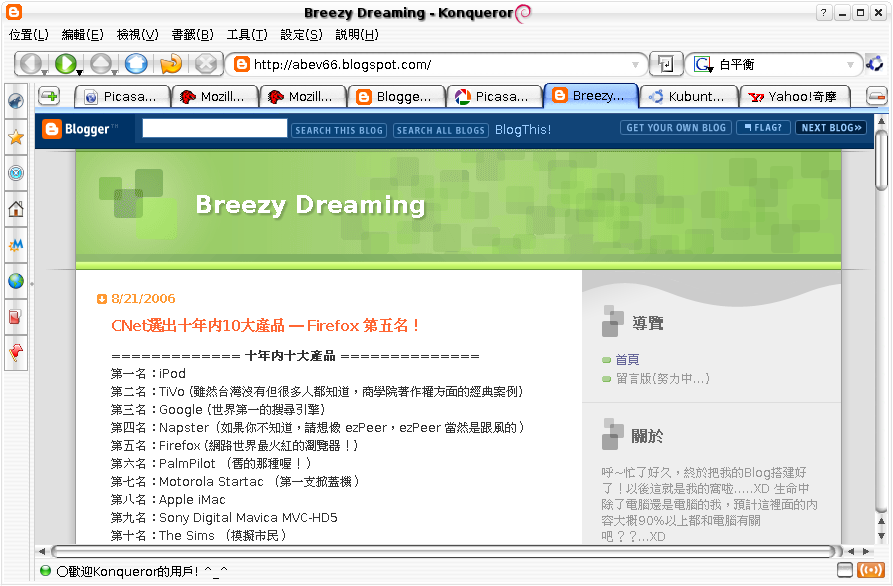Open the CNet Firefox 第五名 post title
This screenshot has width=893, height=586.
(265, 325)
